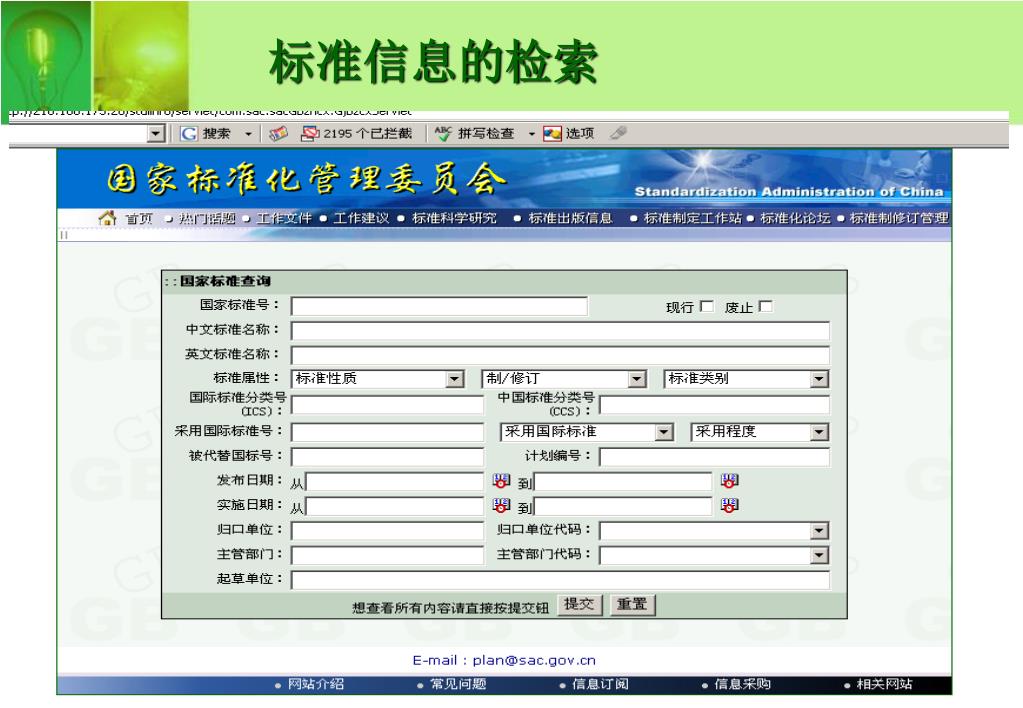The image size is (1023, 708).
Task: Click the news icon next to search dropdown
Action: pos(279,134)
